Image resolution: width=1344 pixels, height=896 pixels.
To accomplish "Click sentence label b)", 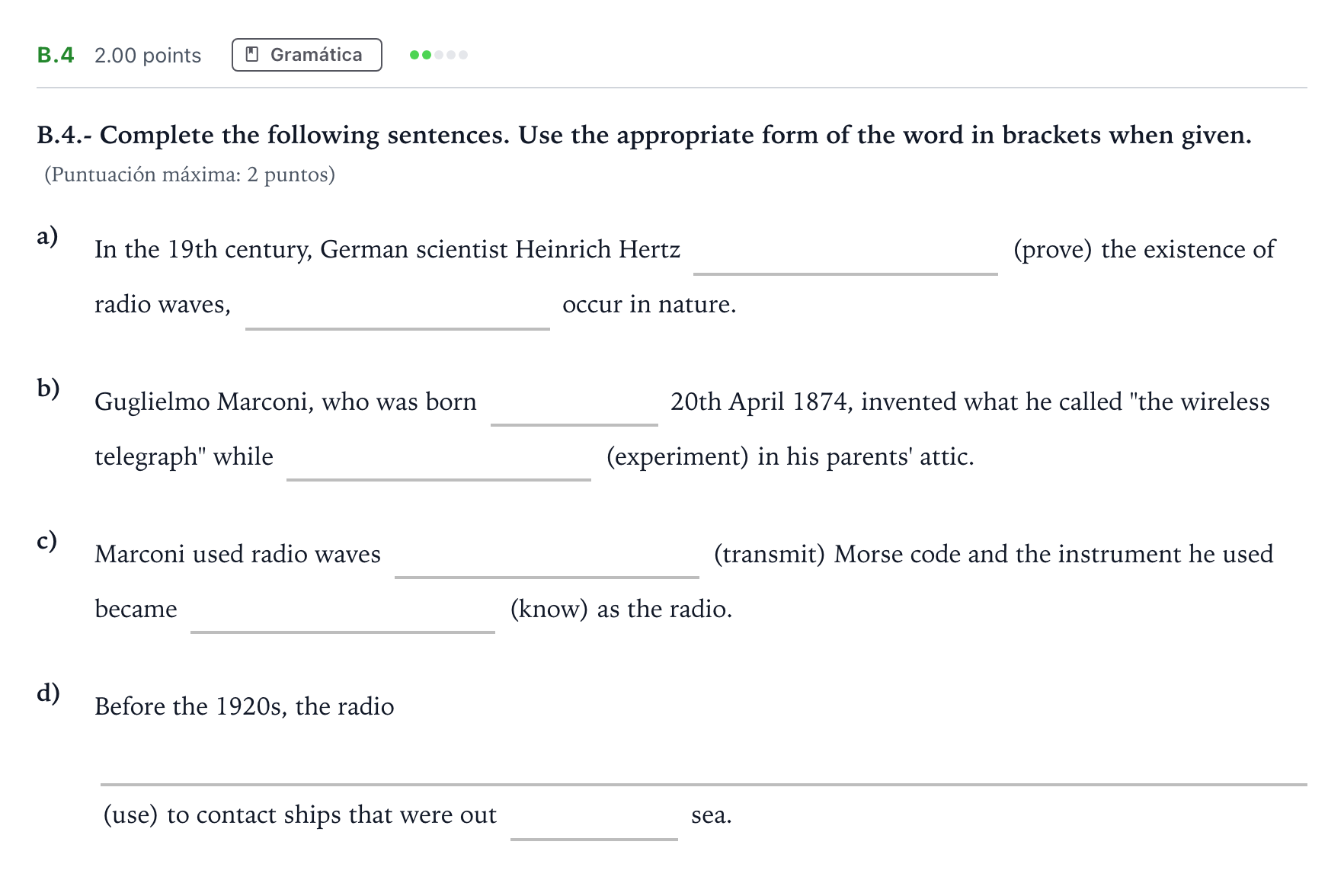I will [x=48, y=388].
